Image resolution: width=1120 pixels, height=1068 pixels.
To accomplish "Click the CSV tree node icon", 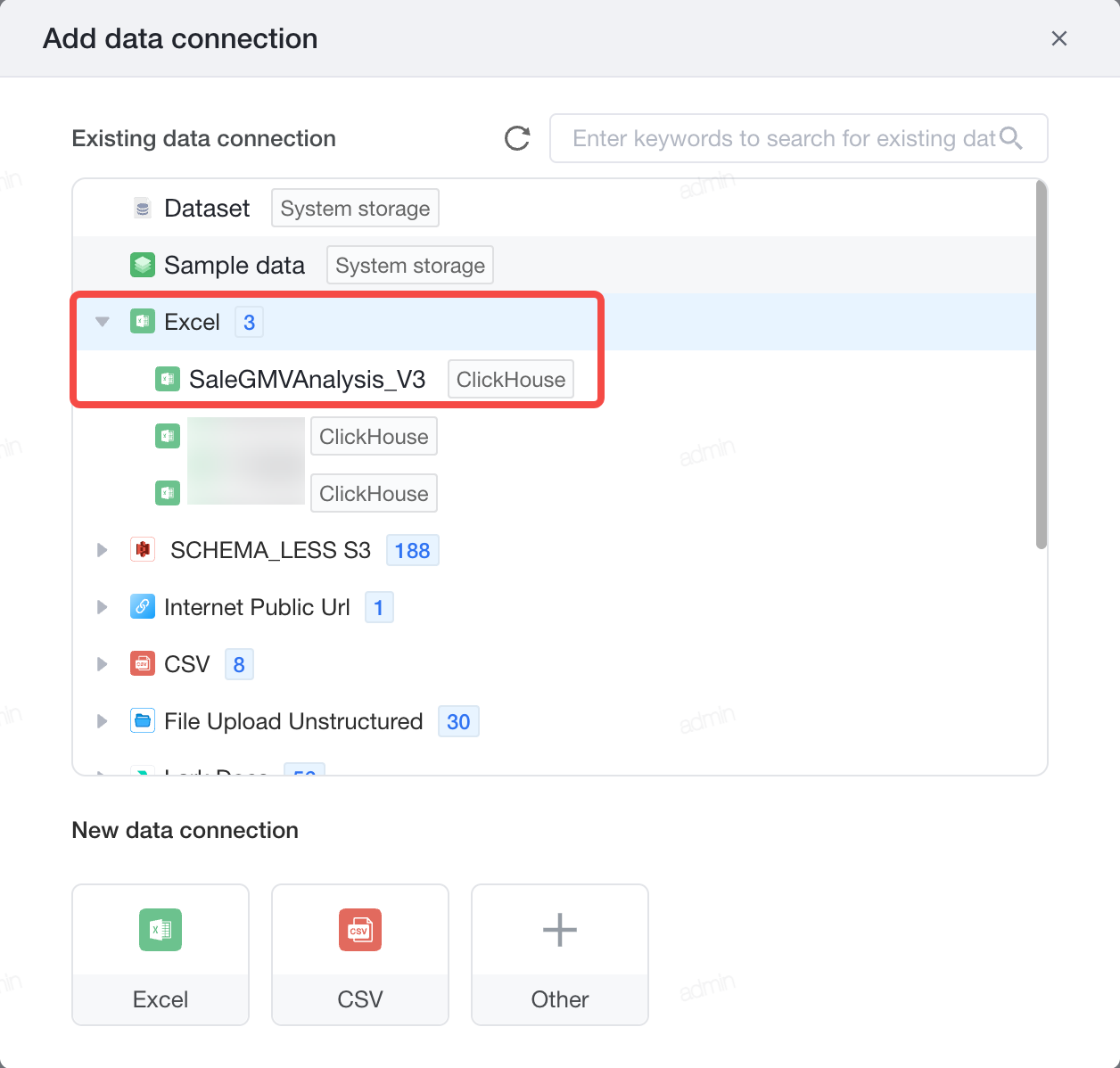I will pyautogui.click(x=143, y=664).
